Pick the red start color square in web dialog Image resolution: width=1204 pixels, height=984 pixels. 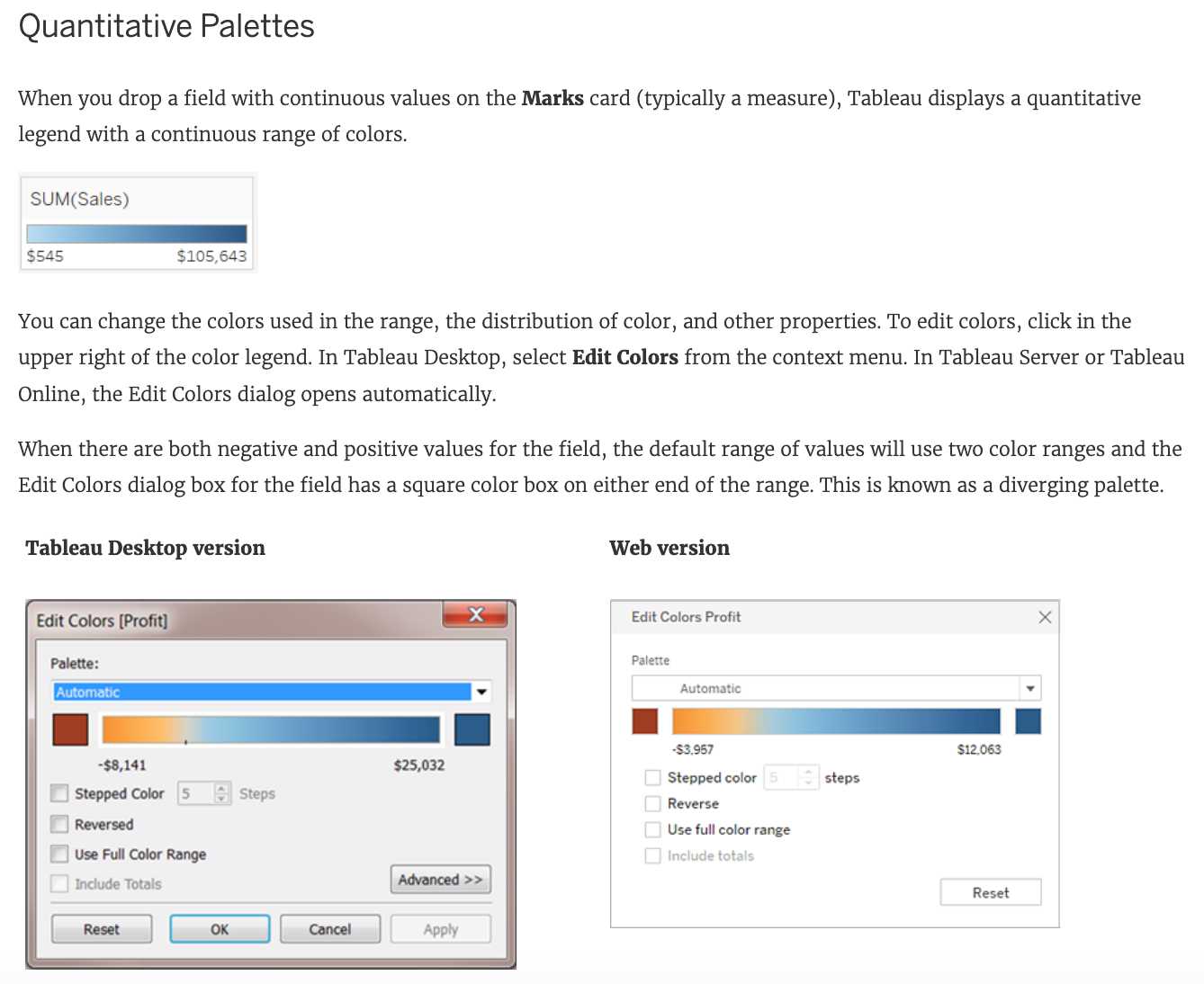click(645, 721)
